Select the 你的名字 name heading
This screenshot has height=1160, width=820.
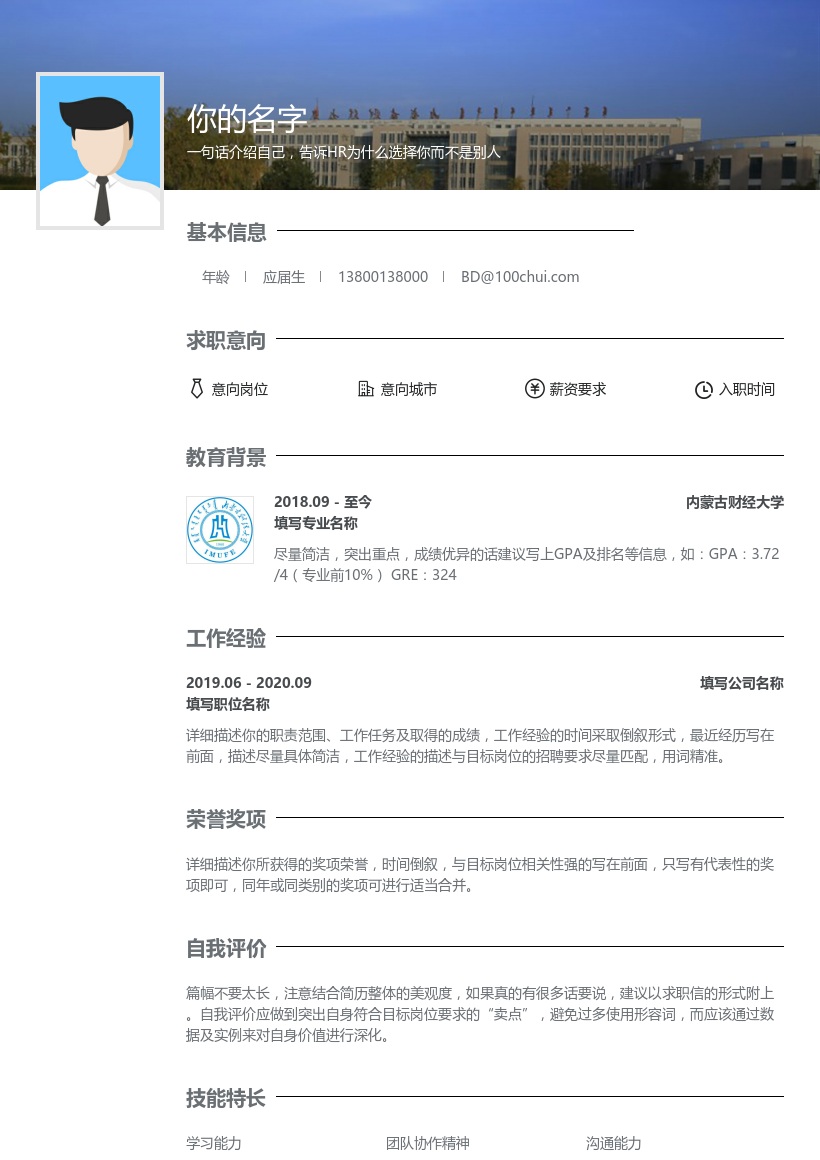247,119
